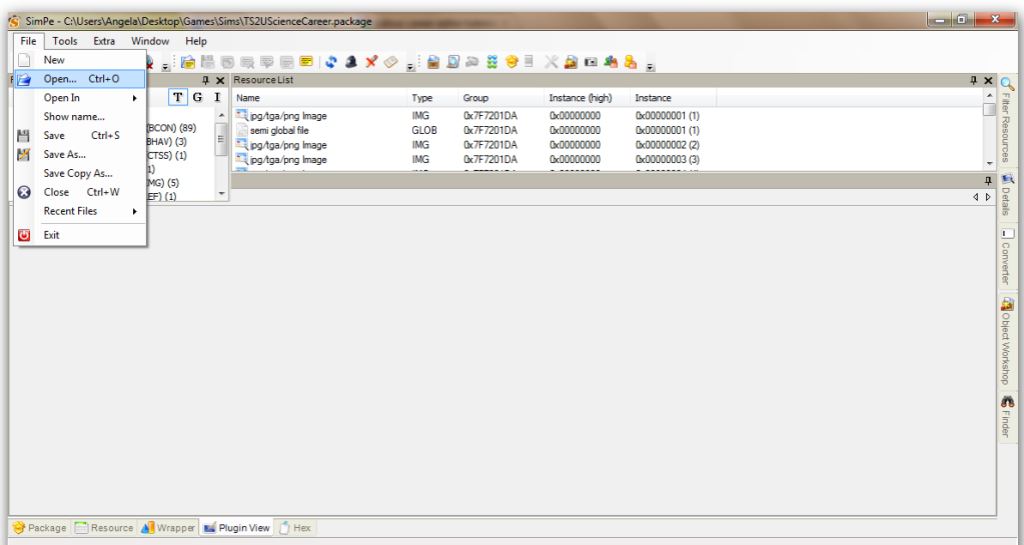Open the Converter side panel
Viewport: 1024px width, 545px height.
tap(1006, 257)
